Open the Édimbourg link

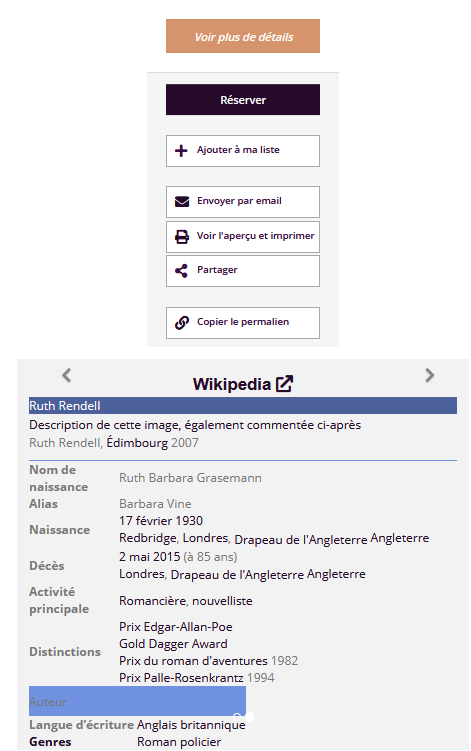[x=137, y=443]
